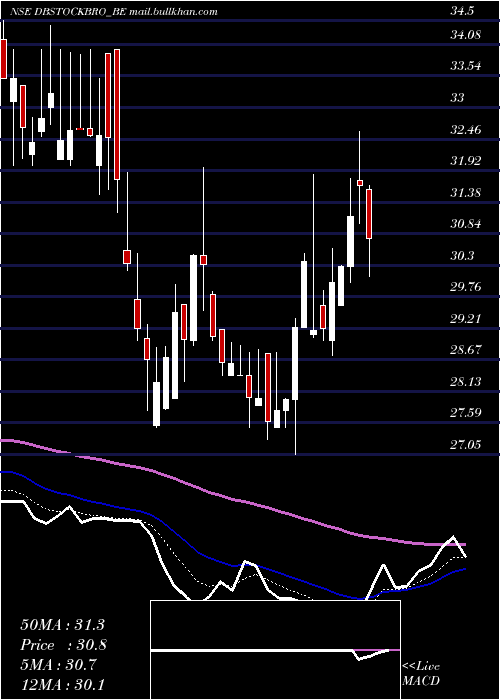
Task: Click the 30.3 price axis label
Action: 462,255
